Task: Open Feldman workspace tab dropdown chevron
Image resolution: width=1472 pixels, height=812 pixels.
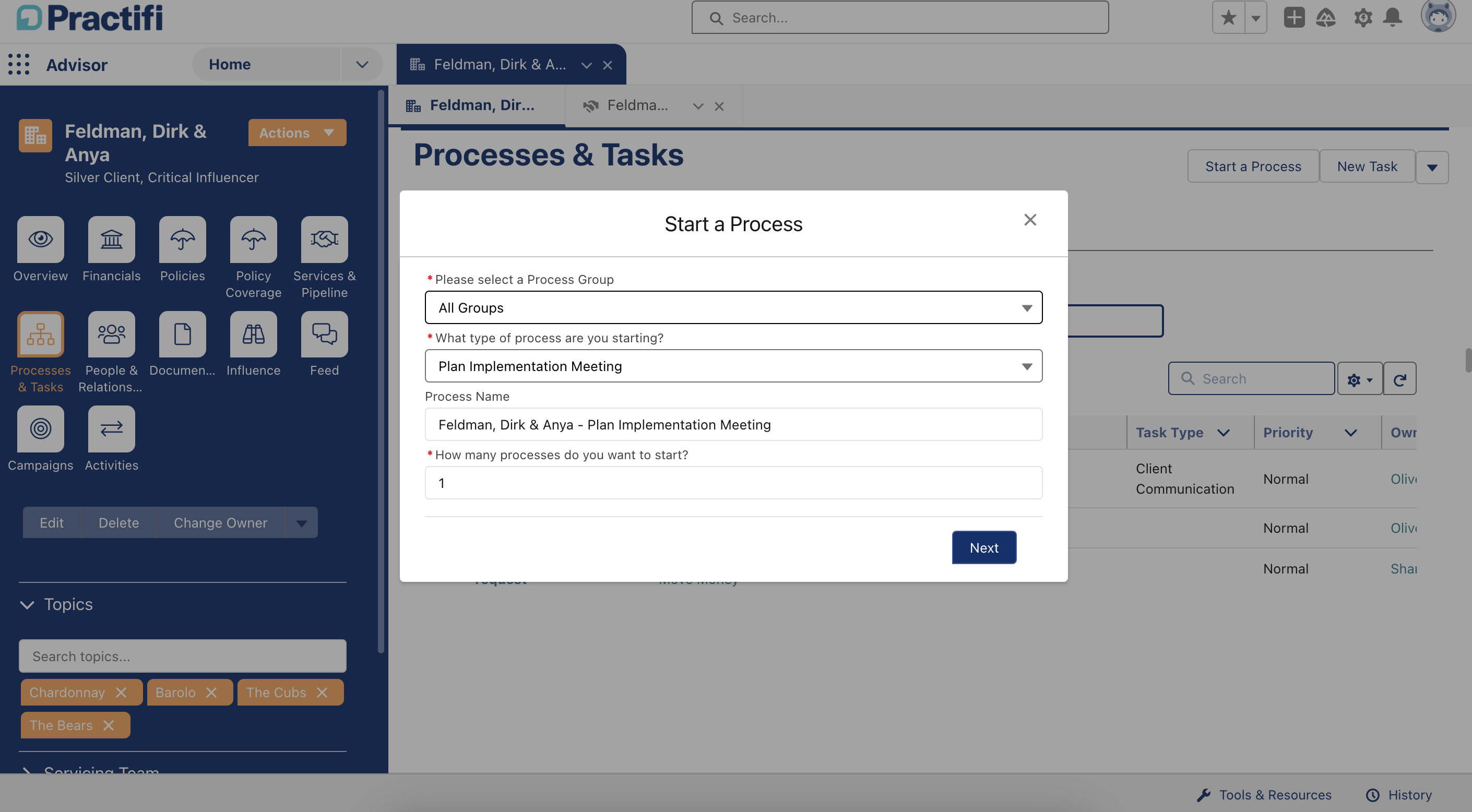Action: (x=586, y=65)
